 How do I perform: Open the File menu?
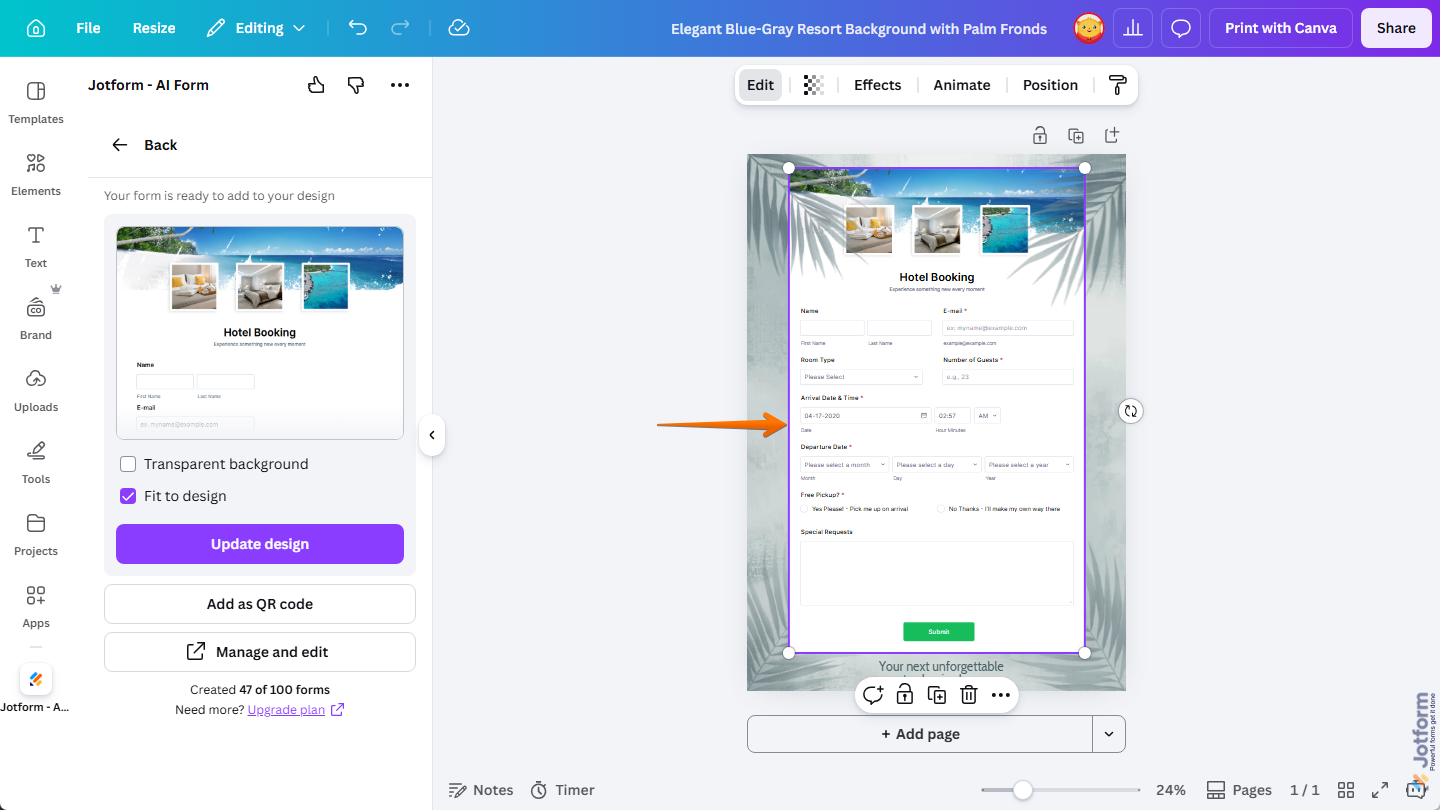(88, 28)
